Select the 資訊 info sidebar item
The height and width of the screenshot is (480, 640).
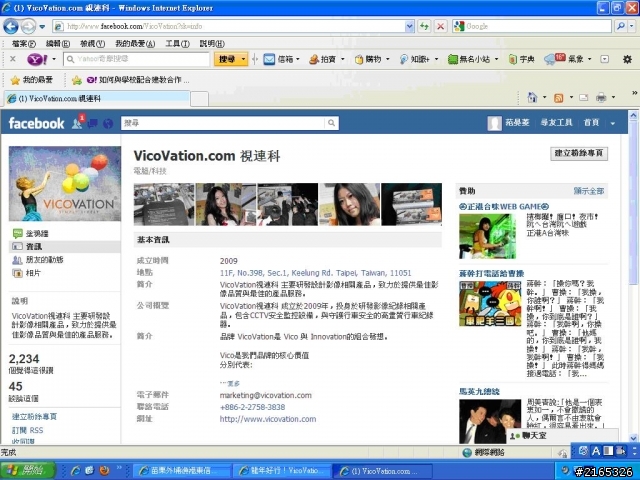coord(64,247)
